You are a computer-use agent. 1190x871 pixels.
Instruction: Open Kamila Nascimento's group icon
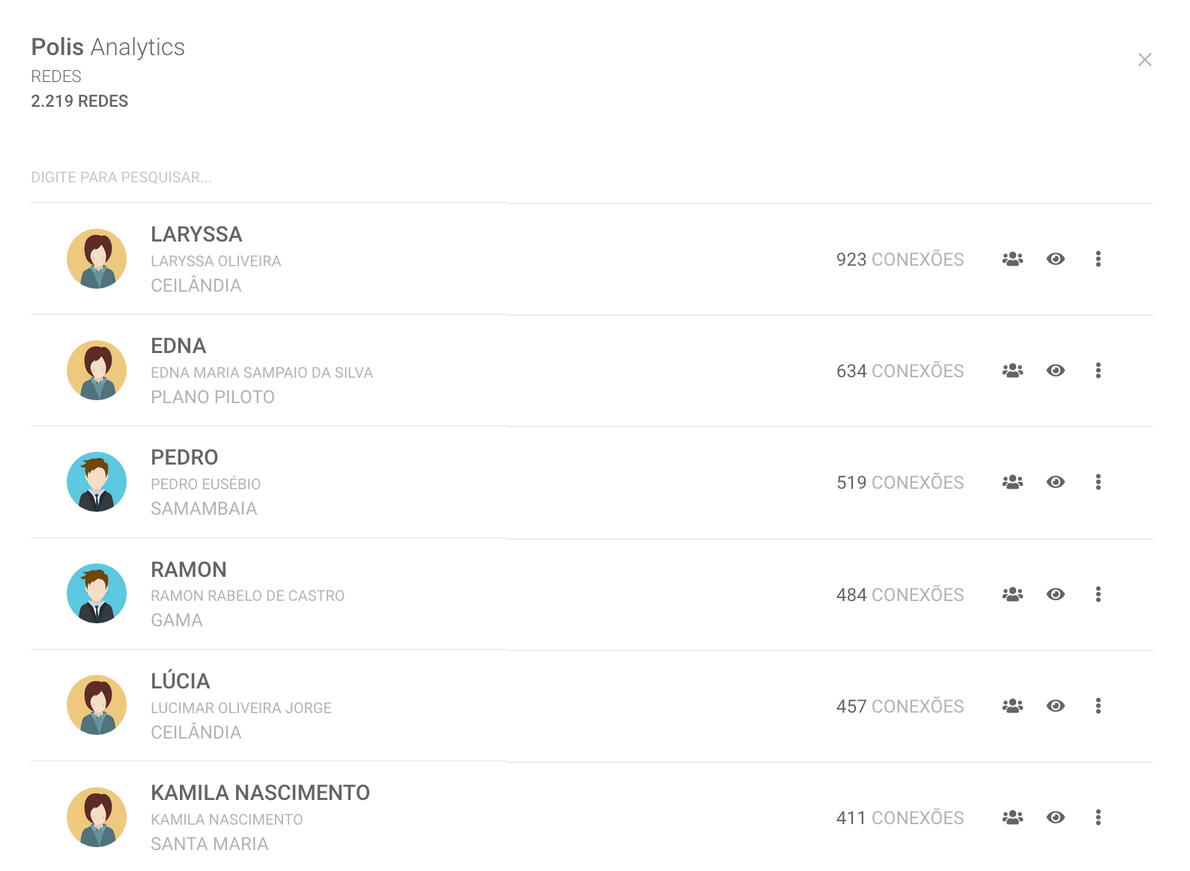(x=1012, y=818)
